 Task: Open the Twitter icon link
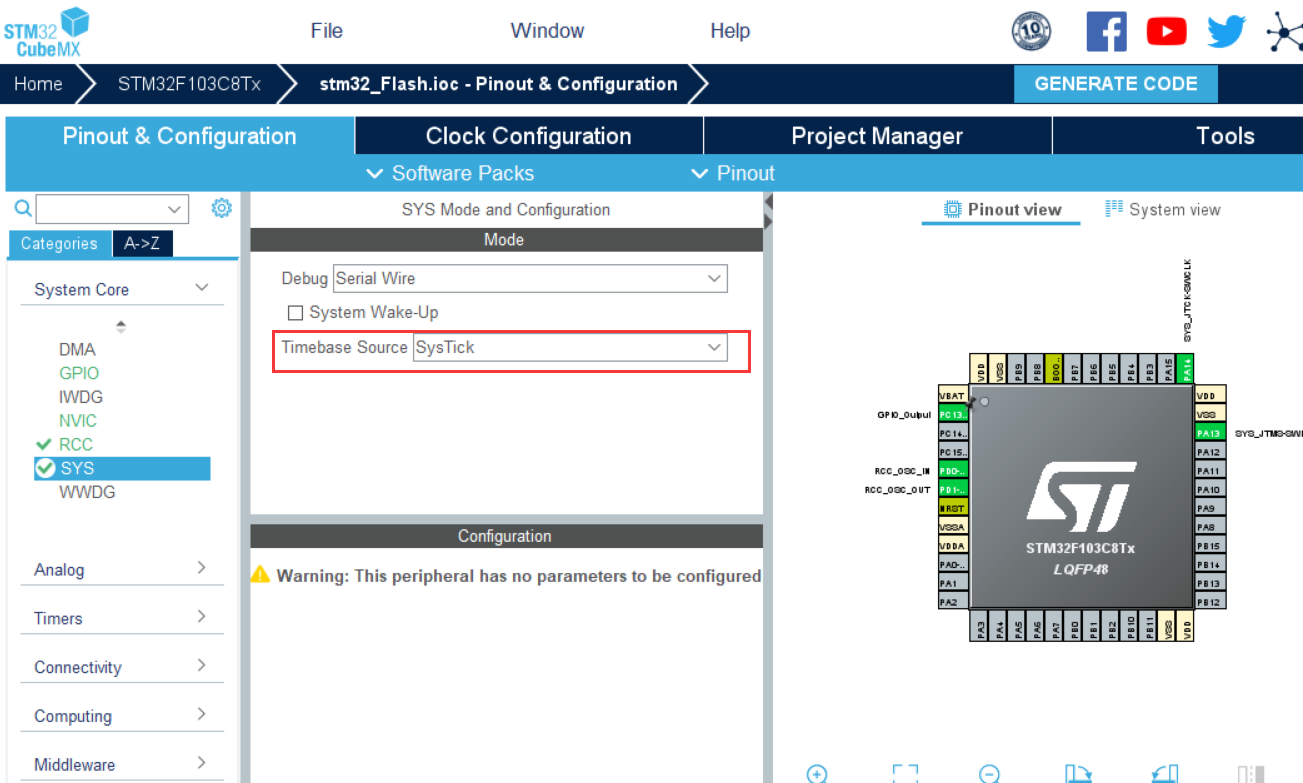1226,32
